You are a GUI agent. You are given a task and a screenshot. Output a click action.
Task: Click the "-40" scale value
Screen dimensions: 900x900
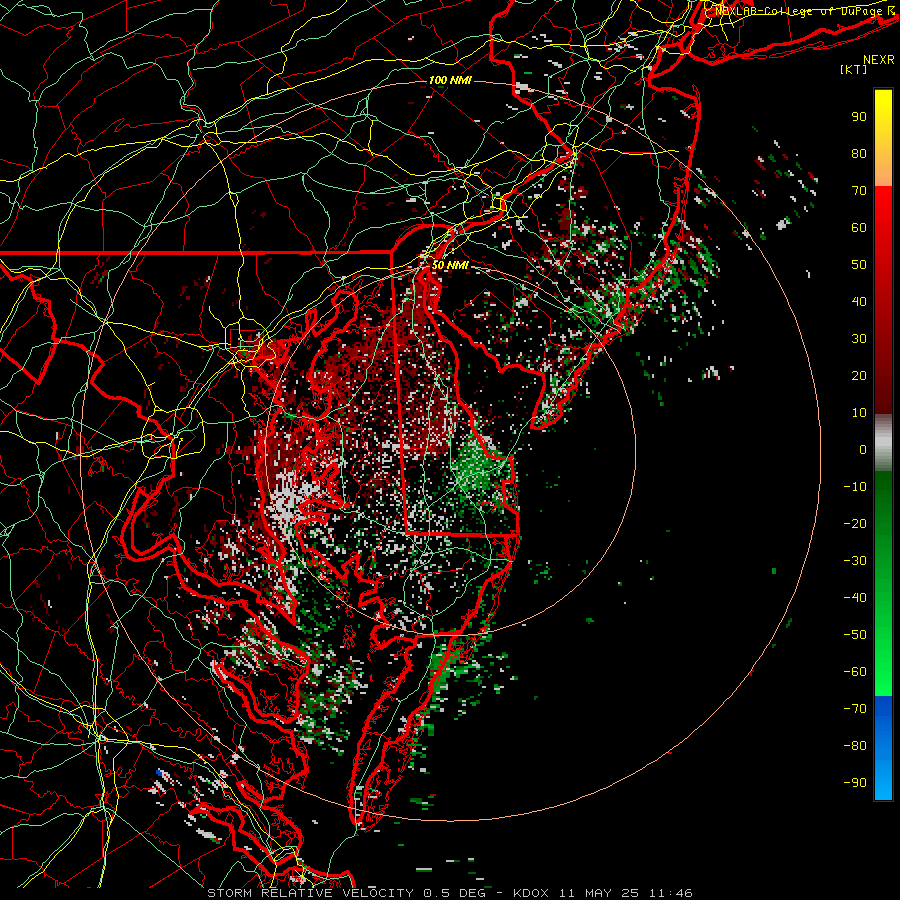coord(855,598)
